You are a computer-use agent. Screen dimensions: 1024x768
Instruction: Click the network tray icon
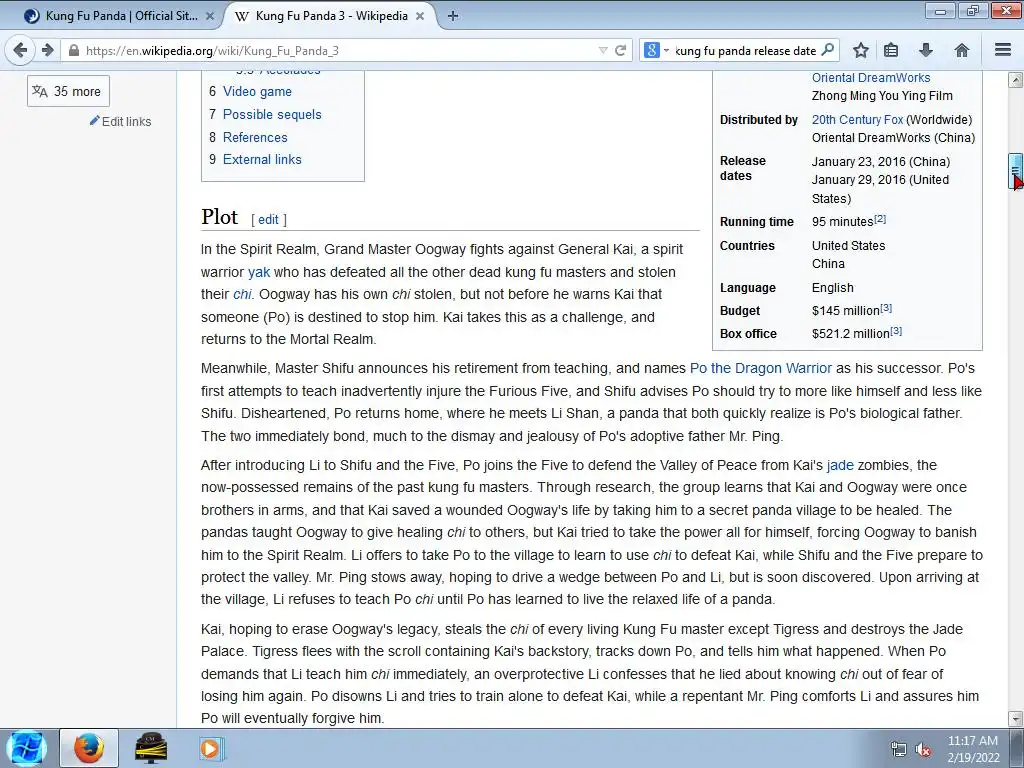coord(898,750)
